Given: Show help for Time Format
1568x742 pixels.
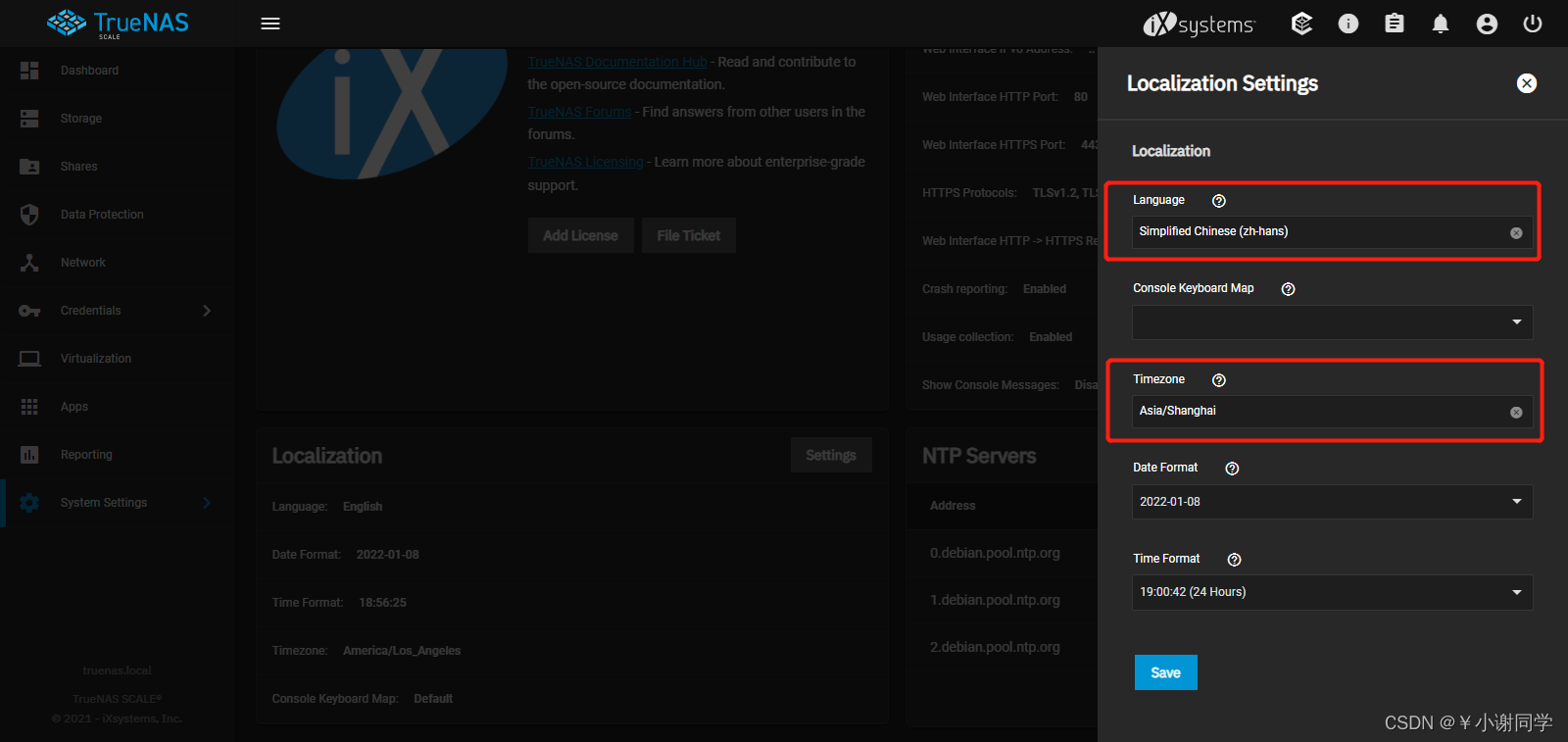Looking at the screenshot, I should point(1235,560).
